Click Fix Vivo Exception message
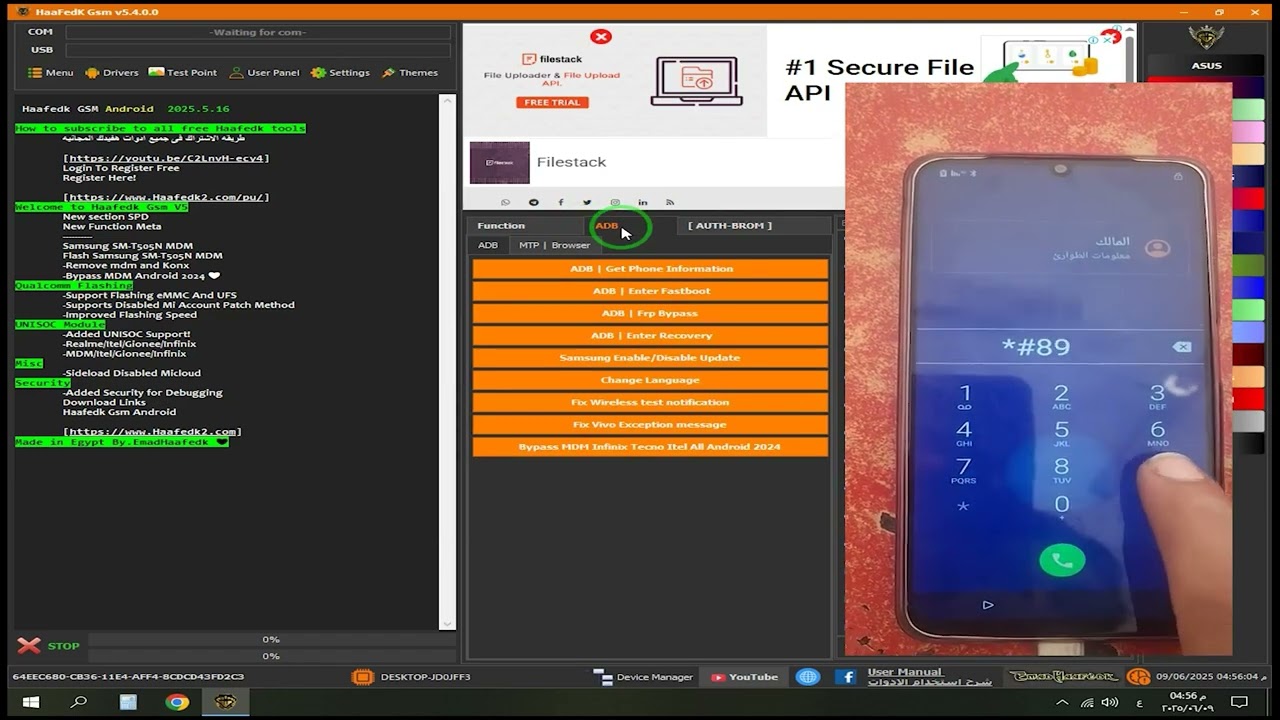The height and width of the screenshot is (720, 1280). pos(650,425)
